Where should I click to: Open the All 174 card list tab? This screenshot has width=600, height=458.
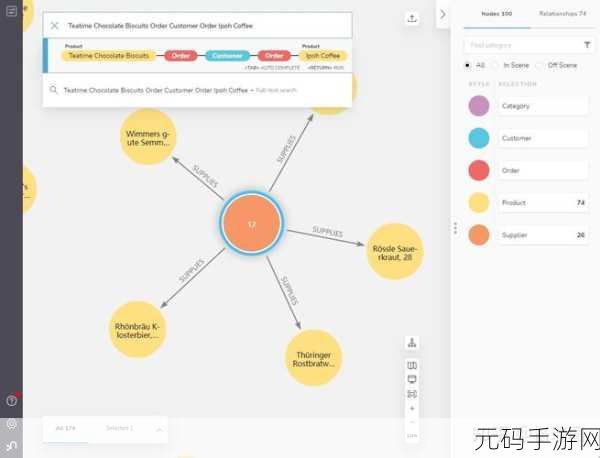click(65, 428)
